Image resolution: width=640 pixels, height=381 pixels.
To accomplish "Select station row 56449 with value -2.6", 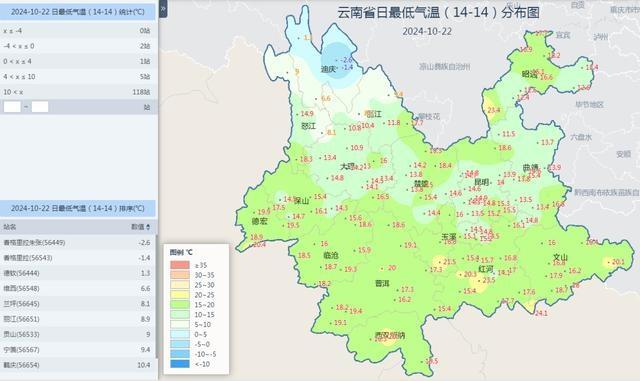I will coord(78,243).
